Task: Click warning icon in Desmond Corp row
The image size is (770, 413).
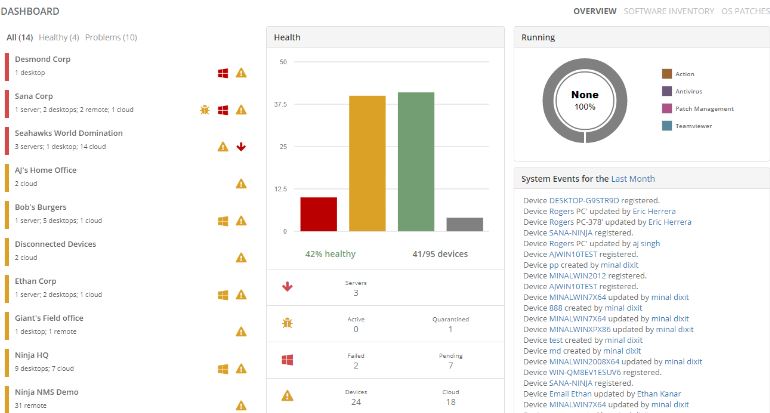Action: point(241,73)
